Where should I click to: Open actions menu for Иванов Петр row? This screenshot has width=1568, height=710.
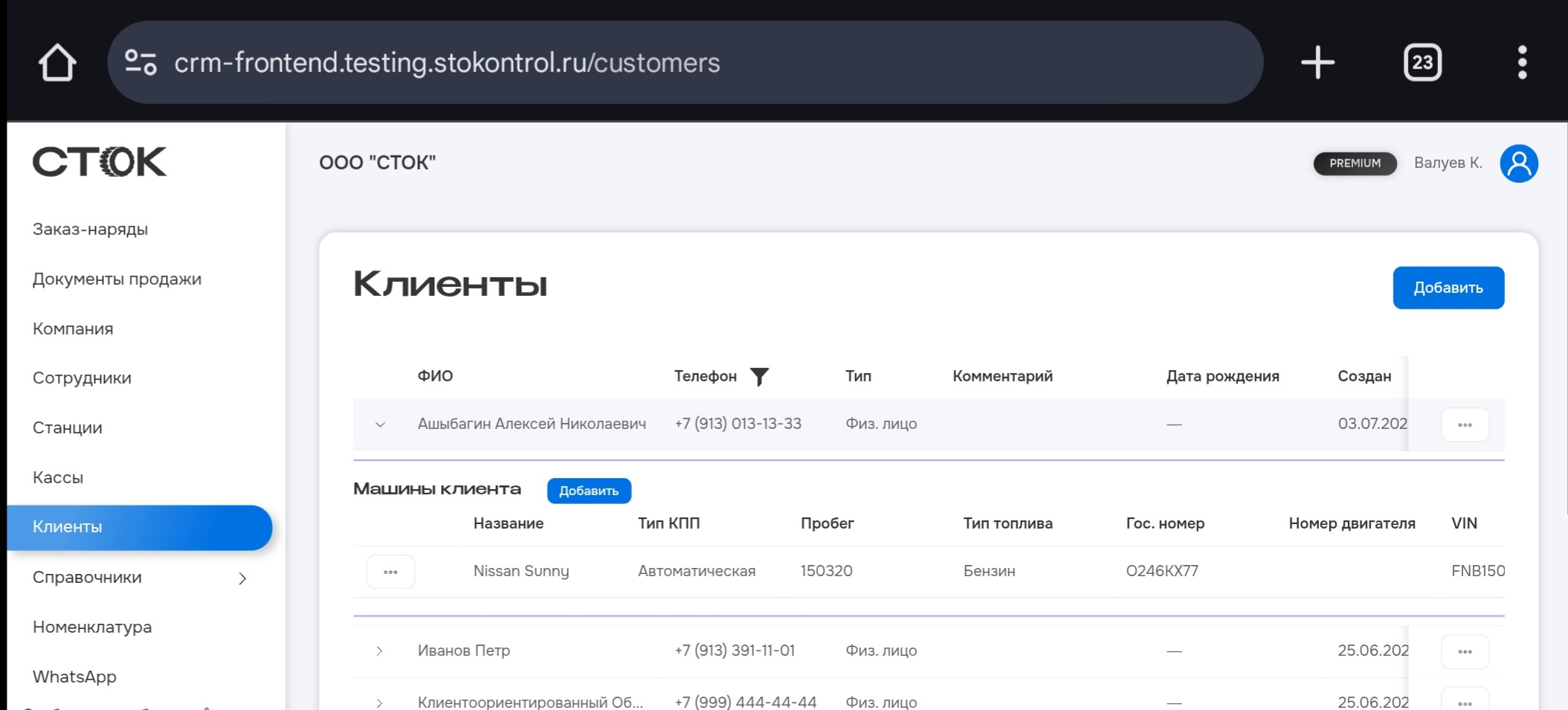point(1465,652)
